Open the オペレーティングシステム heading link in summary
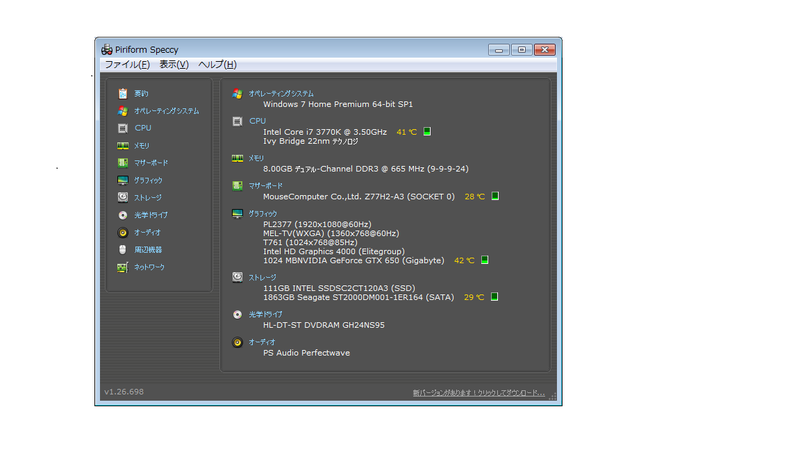The height and width of the screenshot is (450, 800). 281,93
